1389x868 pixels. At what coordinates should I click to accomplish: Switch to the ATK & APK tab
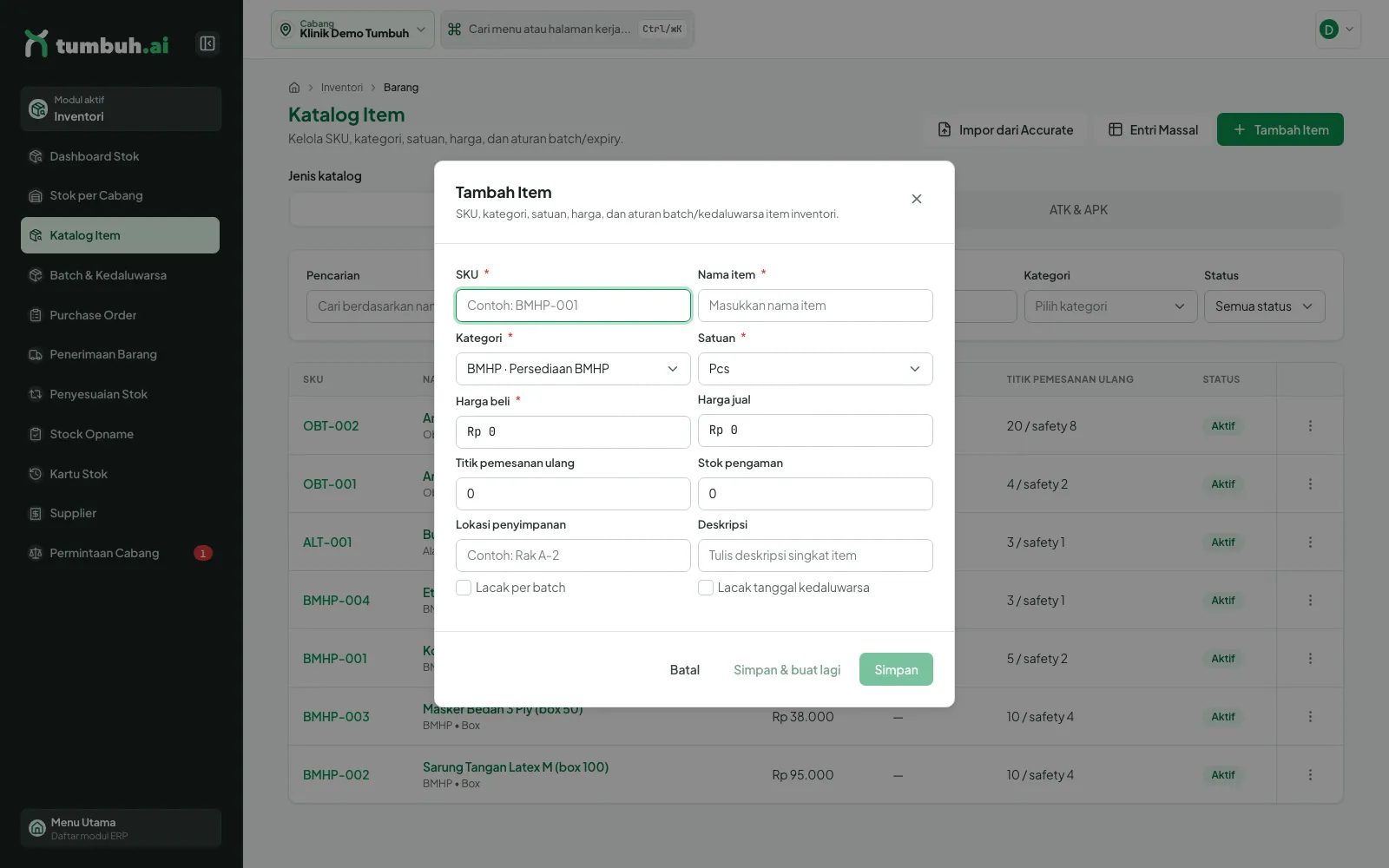[1078, 210]
